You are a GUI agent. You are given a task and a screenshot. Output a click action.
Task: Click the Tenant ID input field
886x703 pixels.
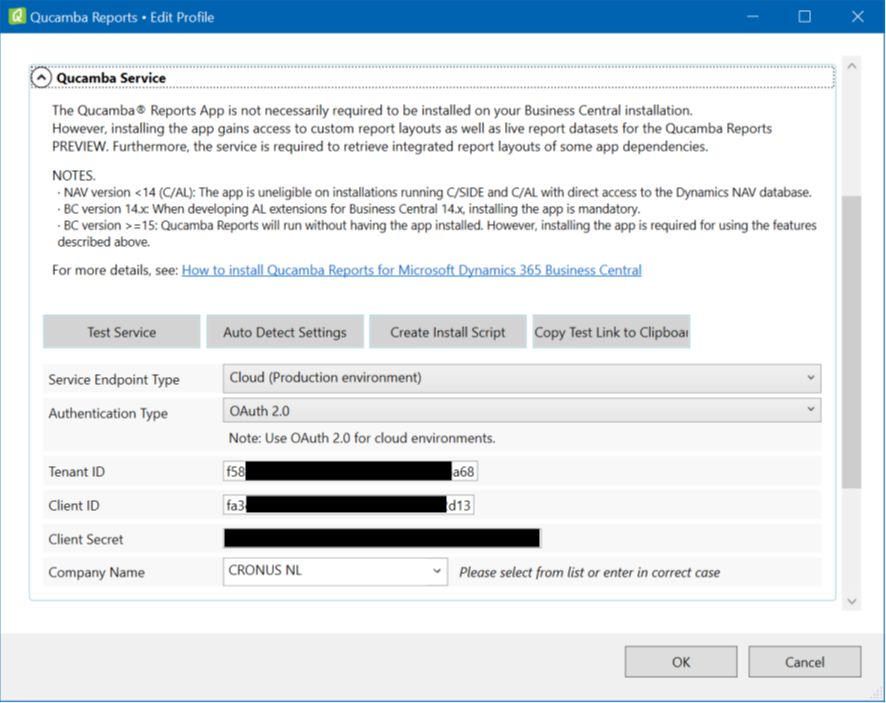(x=350, y=471)
